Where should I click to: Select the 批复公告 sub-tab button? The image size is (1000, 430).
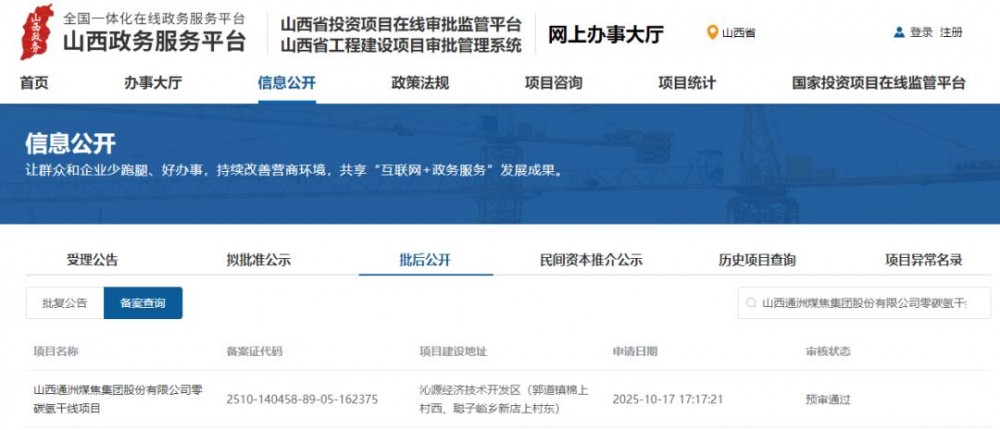[65, 303]
